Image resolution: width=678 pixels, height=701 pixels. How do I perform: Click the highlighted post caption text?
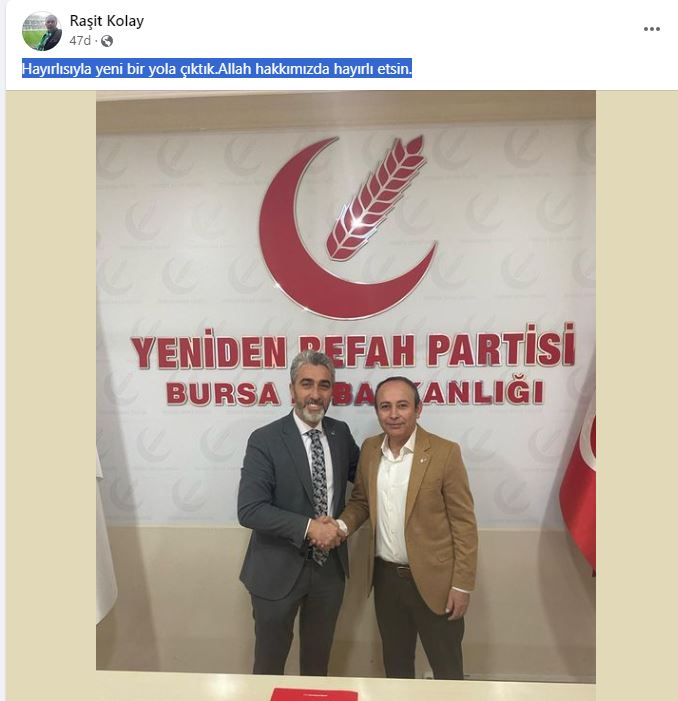pos(217,69)
